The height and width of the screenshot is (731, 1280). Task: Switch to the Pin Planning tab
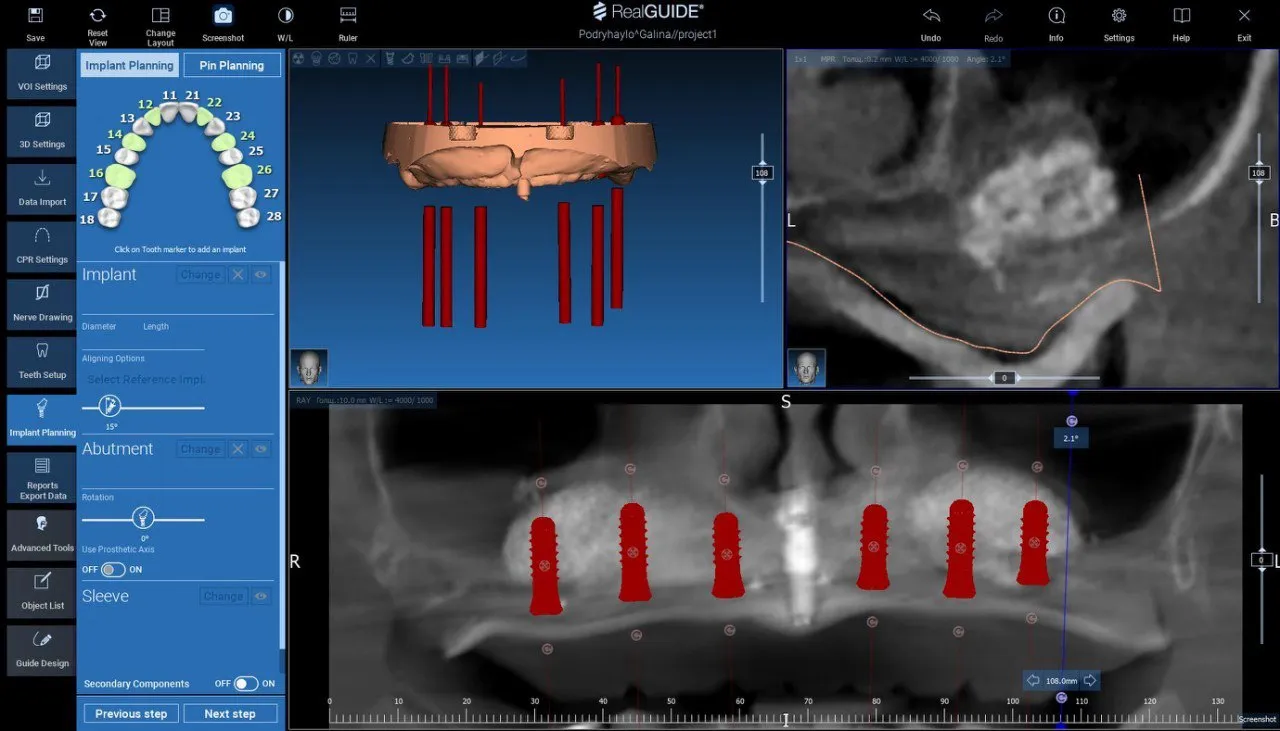[x=231, y=66]
